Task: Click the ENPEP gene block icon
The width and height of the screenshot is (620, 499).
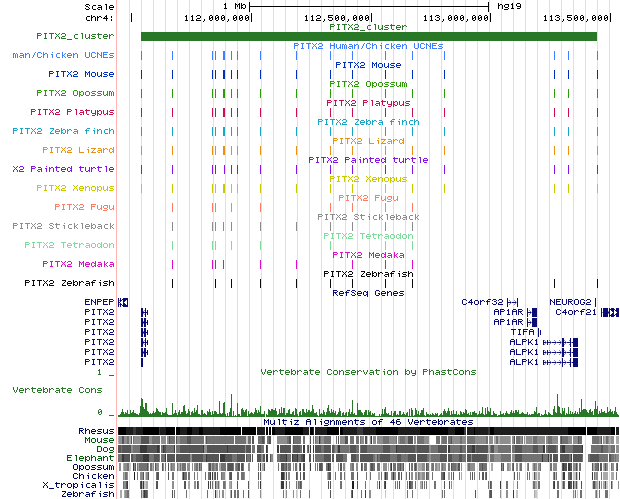Action: [122, 301]
